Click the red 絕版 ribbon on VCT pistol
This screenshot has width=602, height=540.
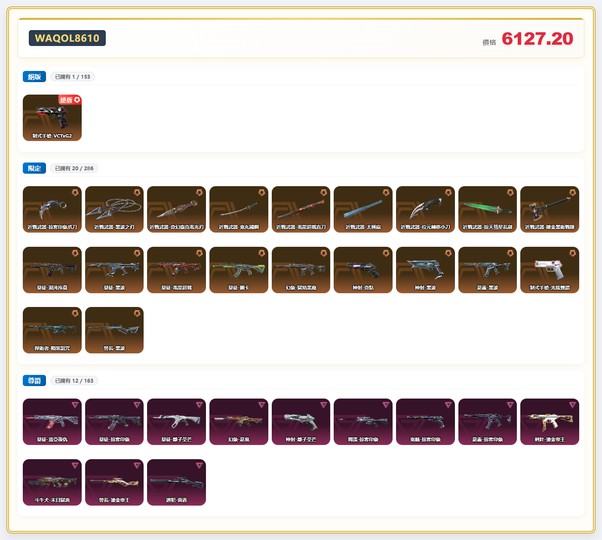coord(69,100)
